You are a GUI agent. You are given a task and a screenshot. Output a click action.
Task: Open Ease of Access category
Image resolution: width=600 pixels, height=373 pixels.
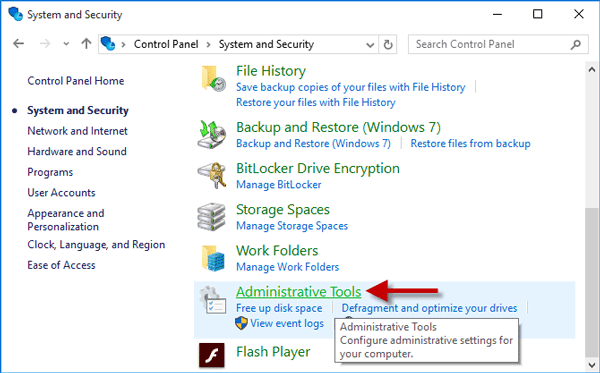point(61,265)
